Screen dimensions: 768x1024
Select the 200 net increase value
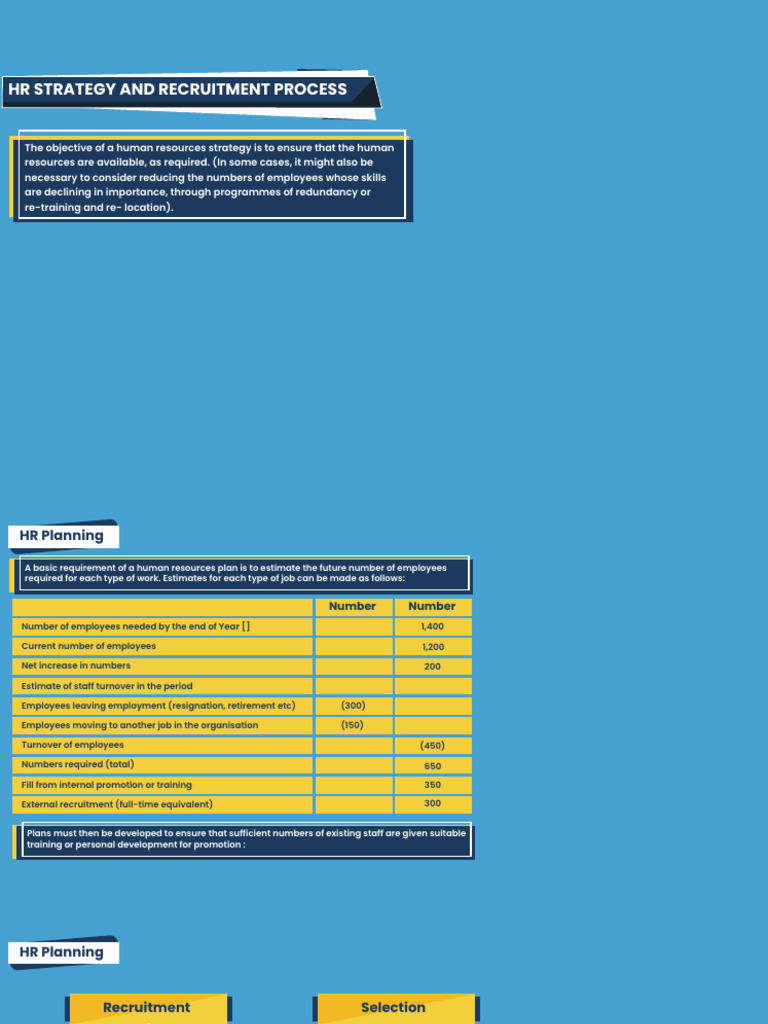tap(432, 666)
